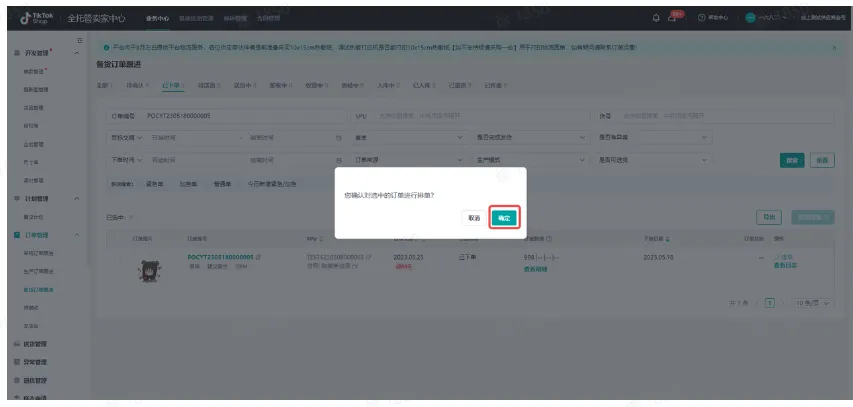Click the 计划管理 sidebar icon
853x407 pixels.
point(17,199)
